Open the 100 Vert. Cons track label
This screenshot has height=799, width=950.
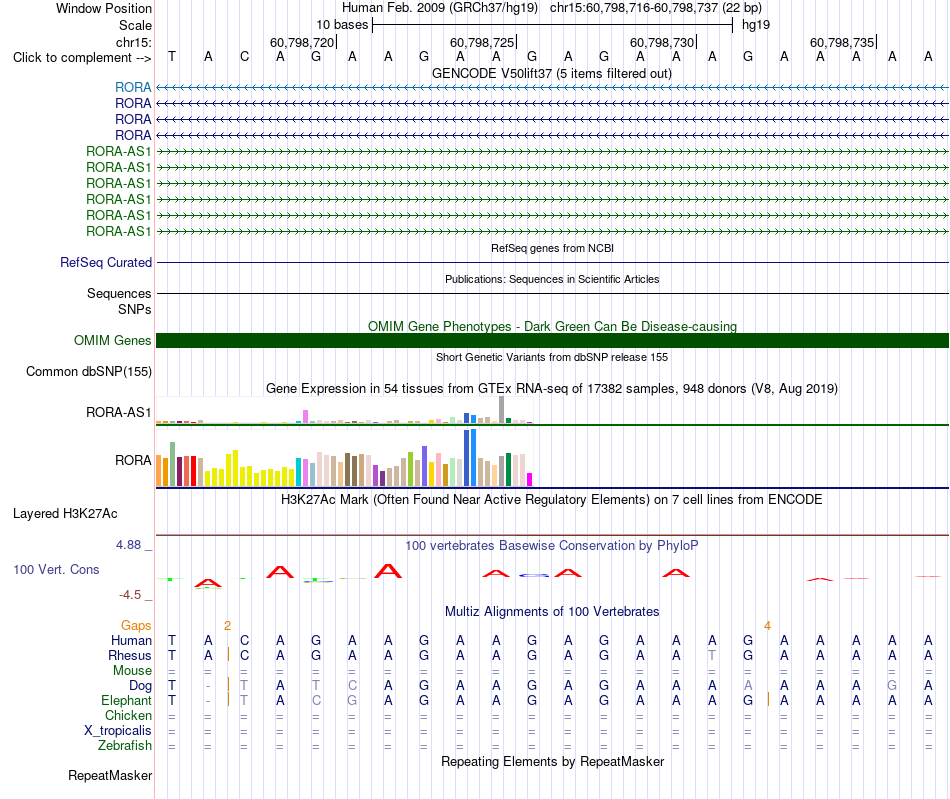click(56, 569)
